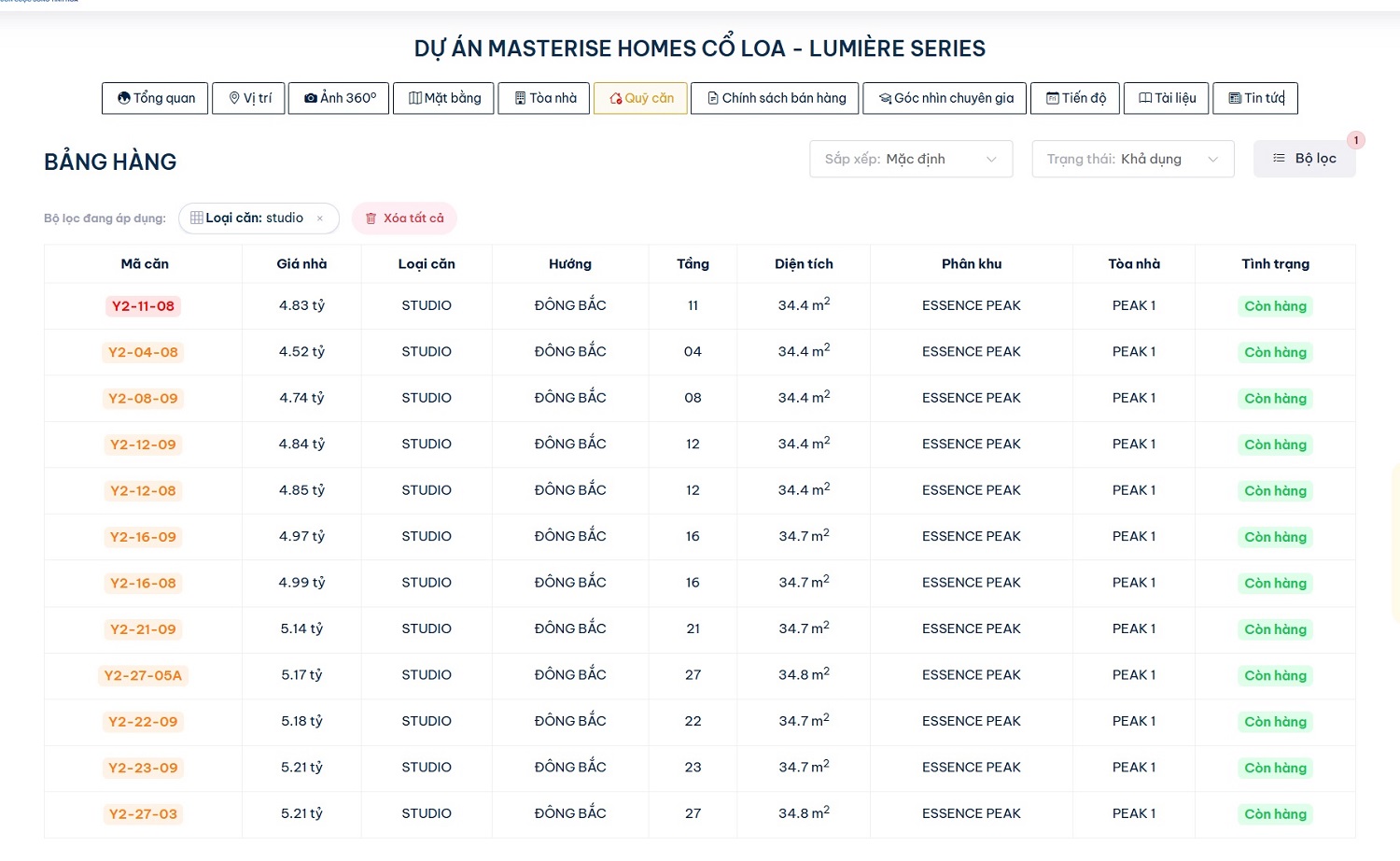View Góc nhìn chuyên gia tab

click(945, 98)
